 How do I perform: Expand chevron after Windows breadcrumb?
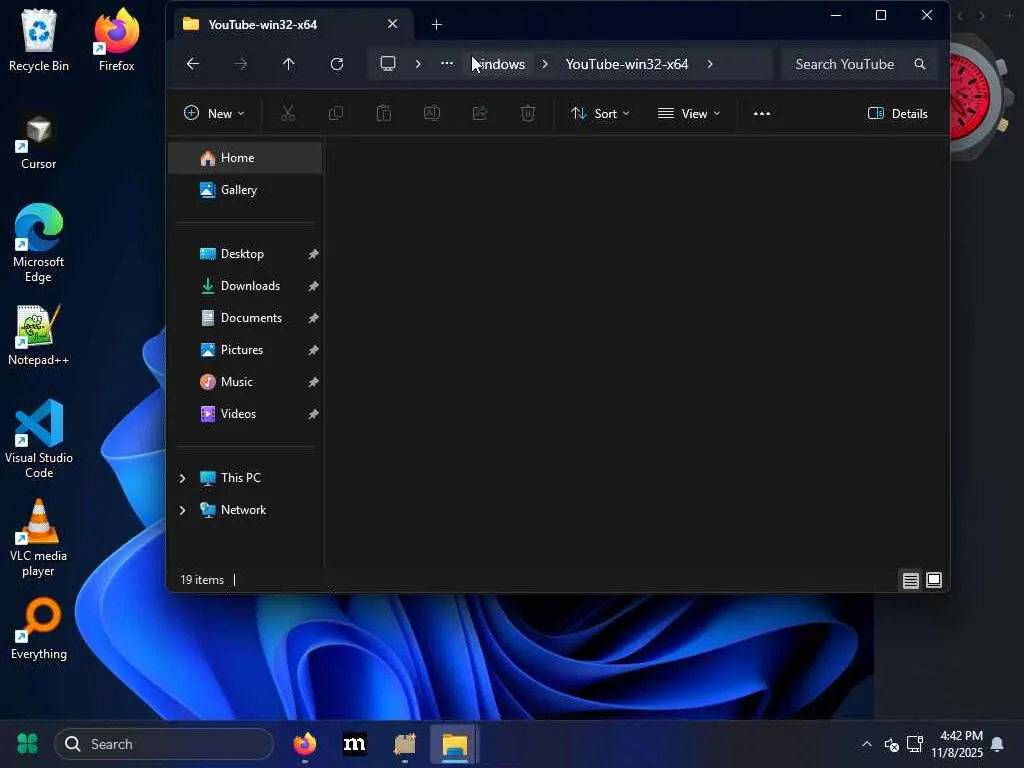[545, 64]
